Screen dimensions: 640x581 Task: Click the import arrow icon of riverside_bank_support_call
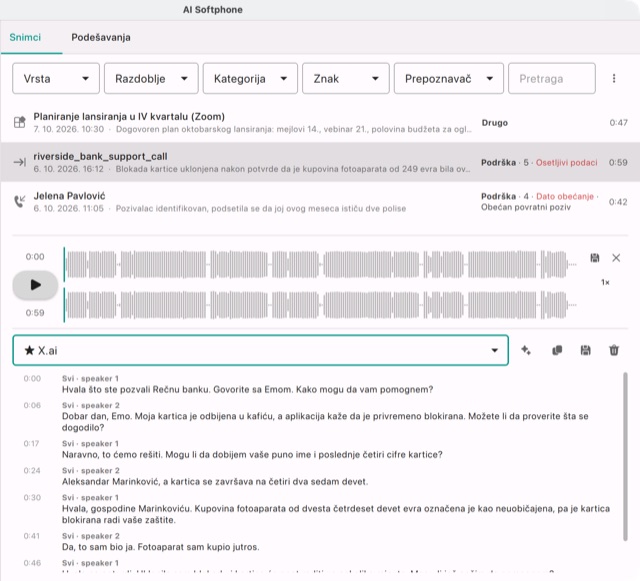(20, 162)
